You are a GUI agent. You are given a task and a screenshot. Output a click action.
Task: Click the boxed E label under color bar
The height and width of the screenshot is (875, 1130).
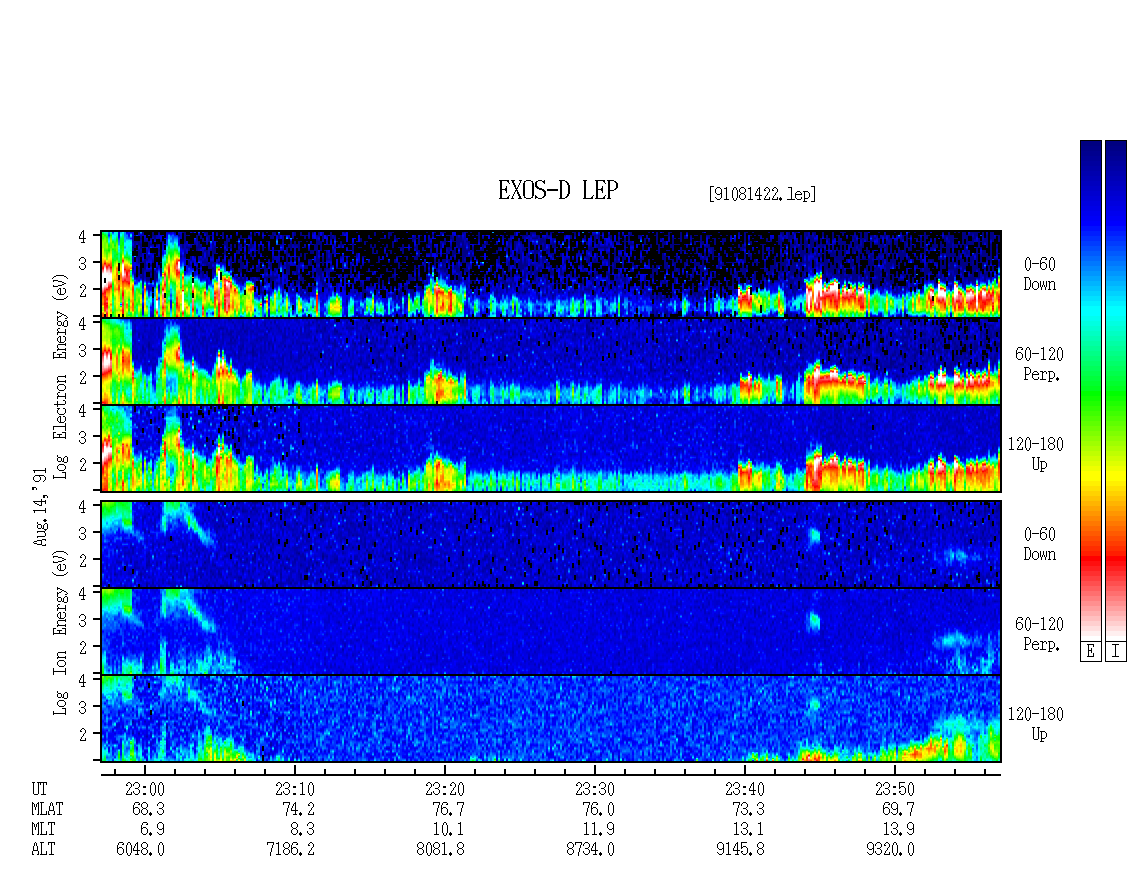click(x=1090, y=652)
